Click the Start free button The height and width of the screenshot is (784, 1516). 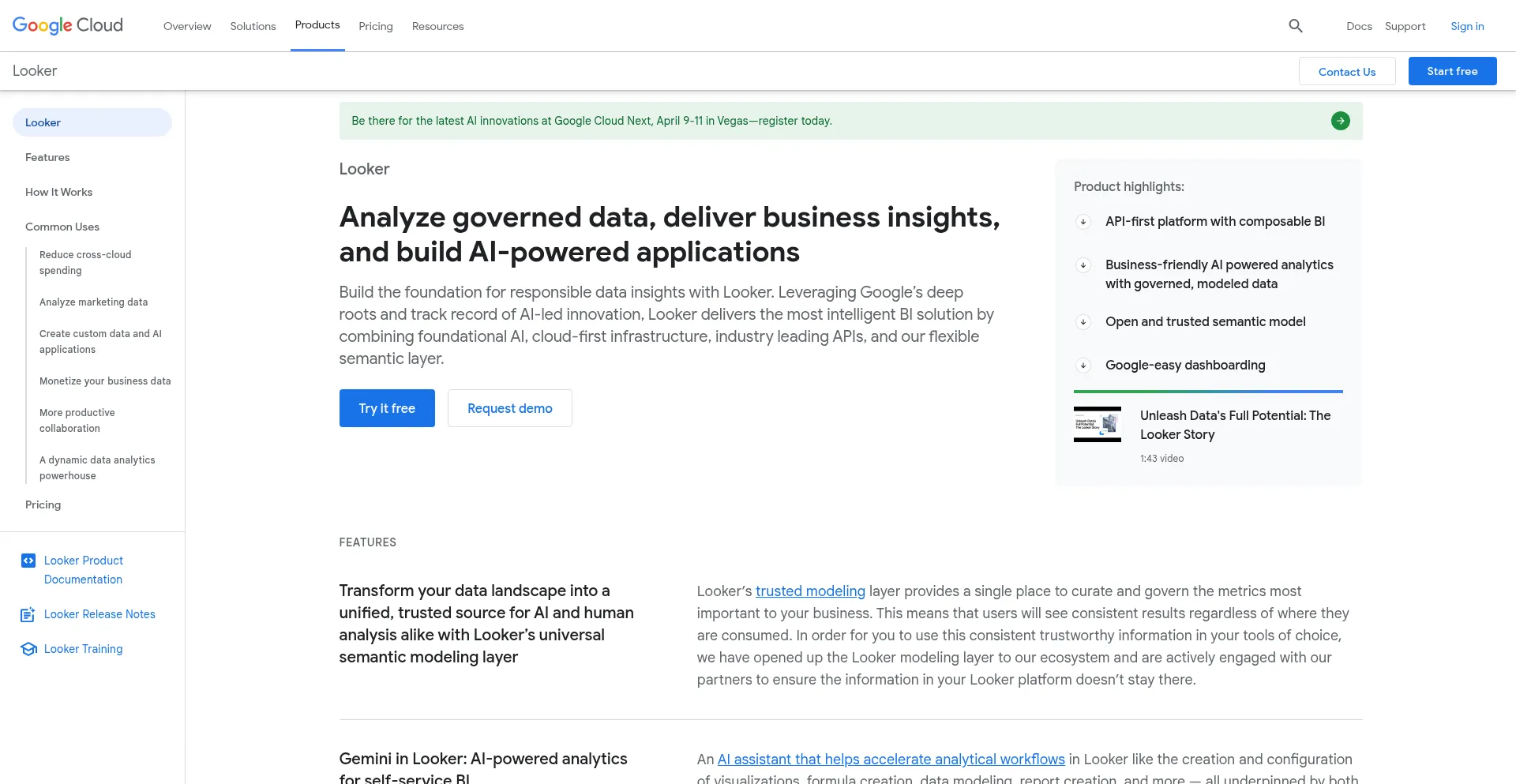point(1452,71)
